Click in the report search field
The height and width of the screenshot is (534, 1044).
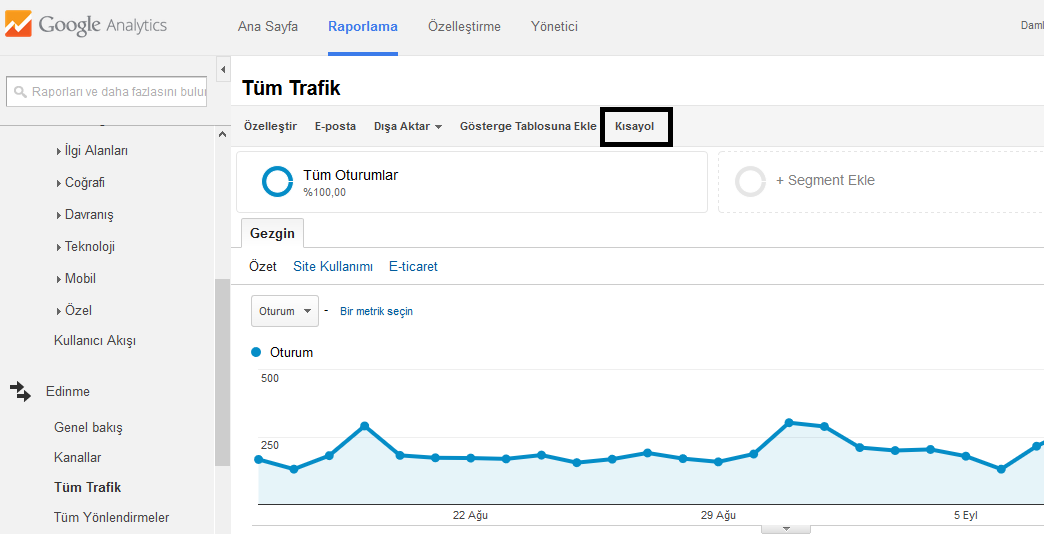click(x=117, y=92)
